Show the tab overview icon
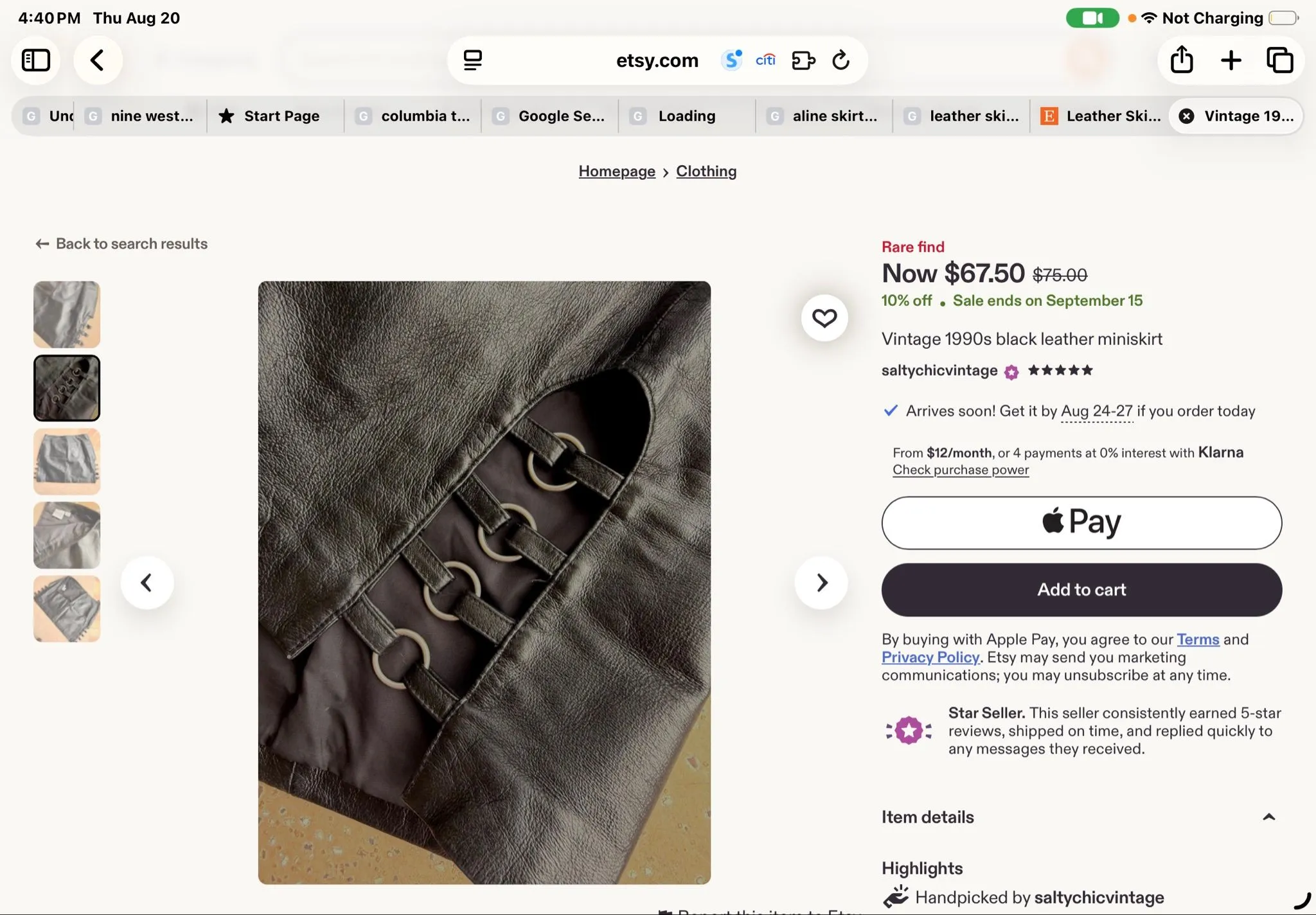 pyautogui.click(x=1279, y=60)
